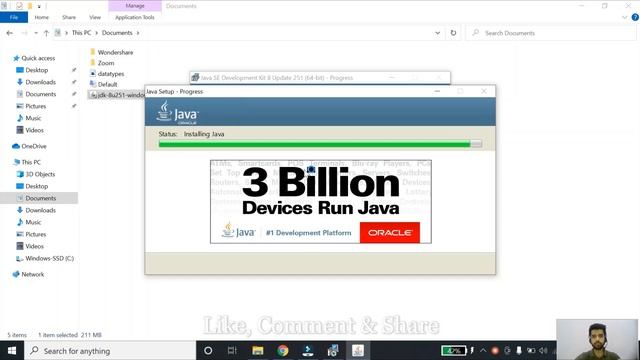Click the battery percentage indicator
640x360 pixels.
(453, 350)
